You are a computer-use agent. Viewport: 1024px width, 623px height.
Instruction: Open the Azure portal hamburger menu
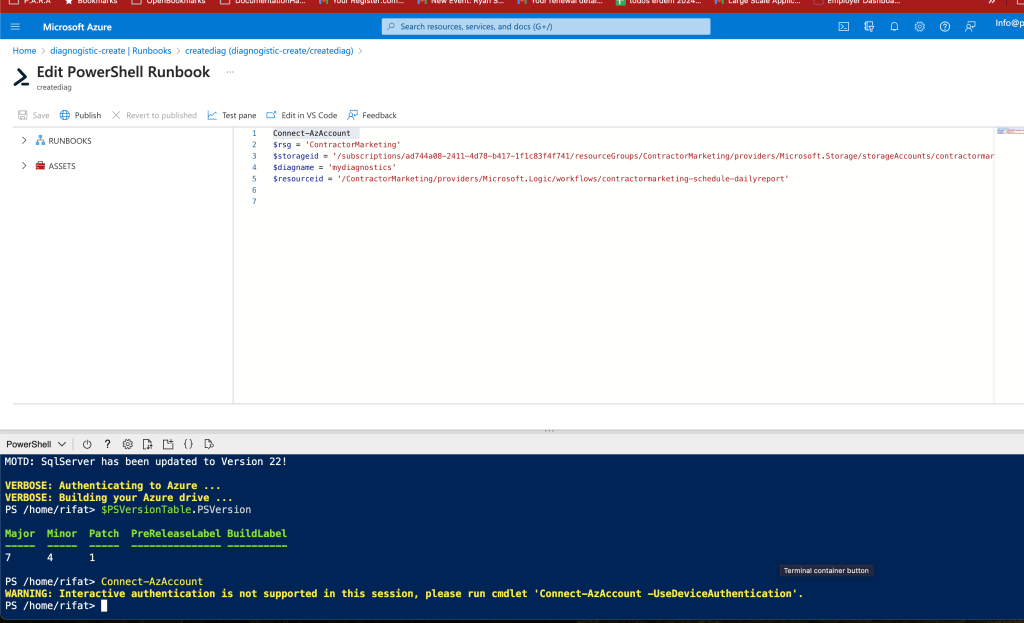point(15,27)
